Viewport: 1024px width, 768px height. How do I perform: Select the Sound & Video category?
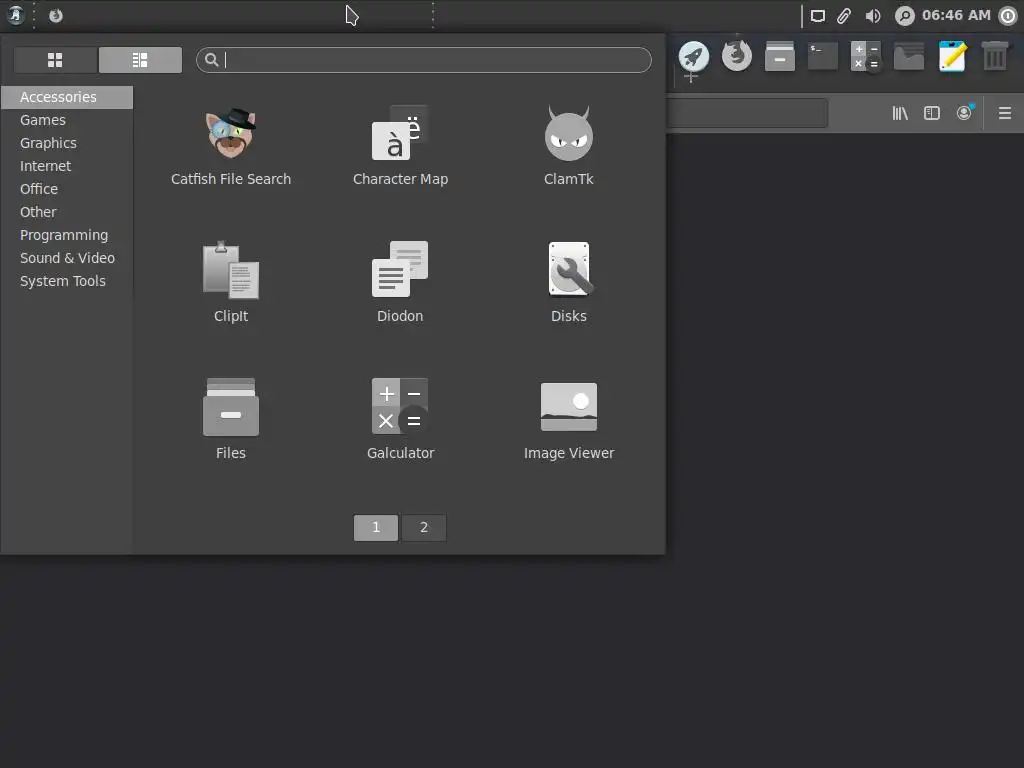pos(67,258)
